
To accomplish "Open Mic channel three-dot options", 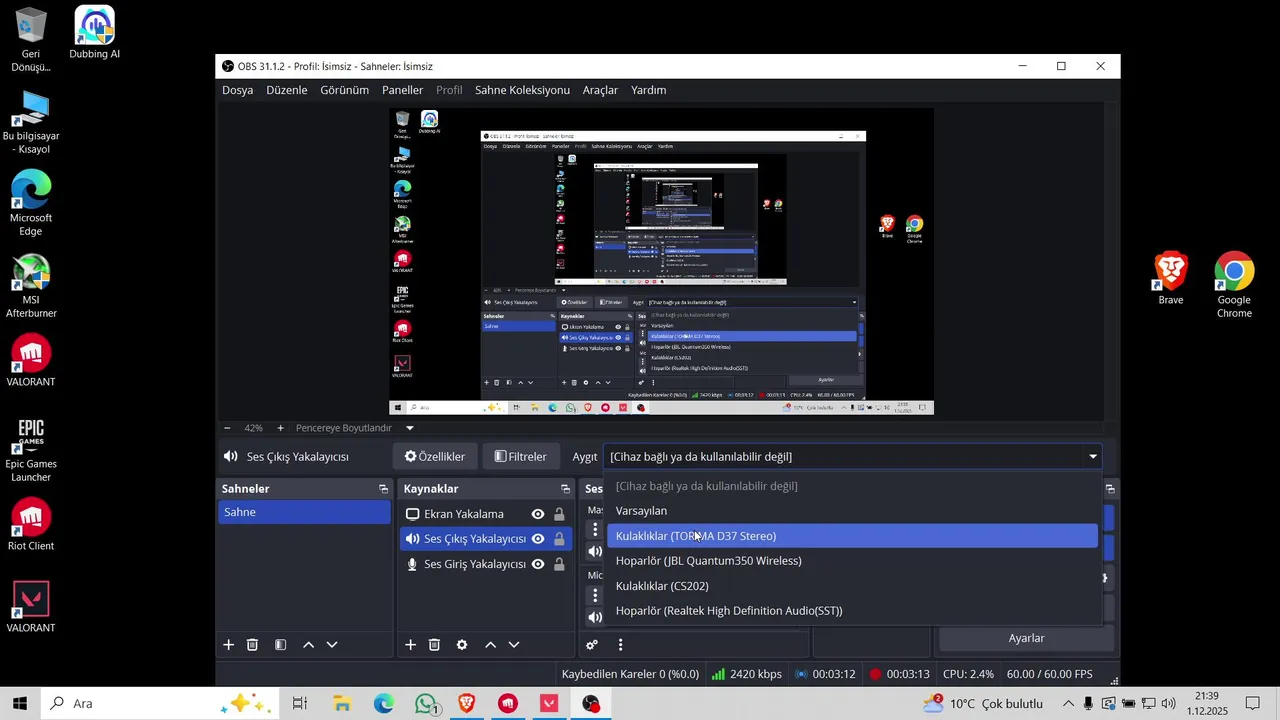I will (x=595, y=595).
